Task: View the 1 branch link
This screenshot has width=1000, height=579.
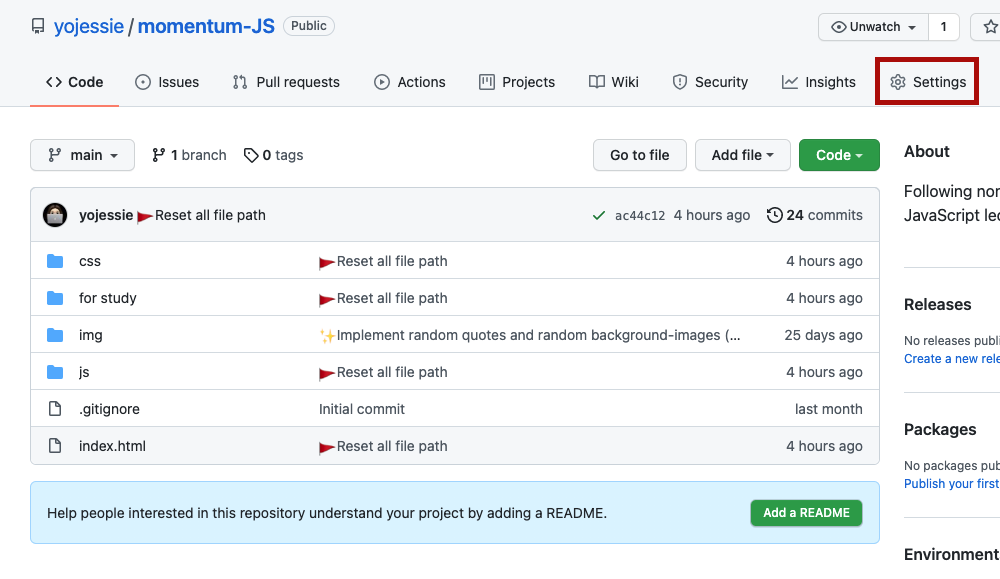Action: coord(189,155)
